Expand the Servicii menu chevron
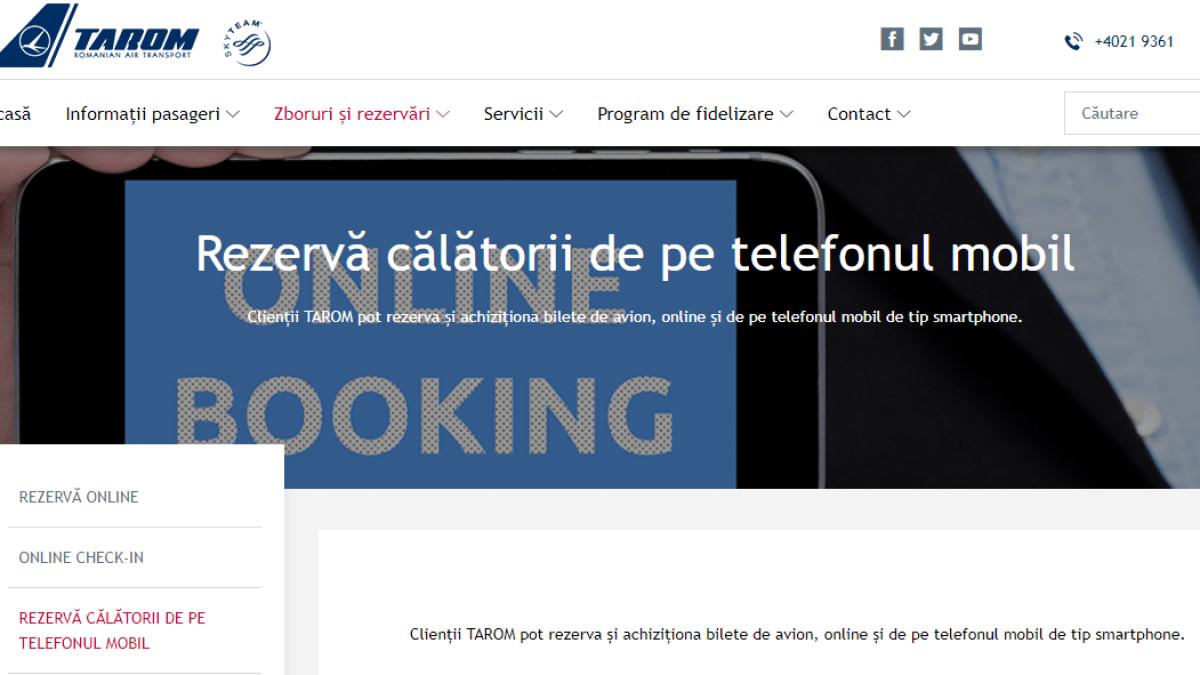 pos(556,114)
